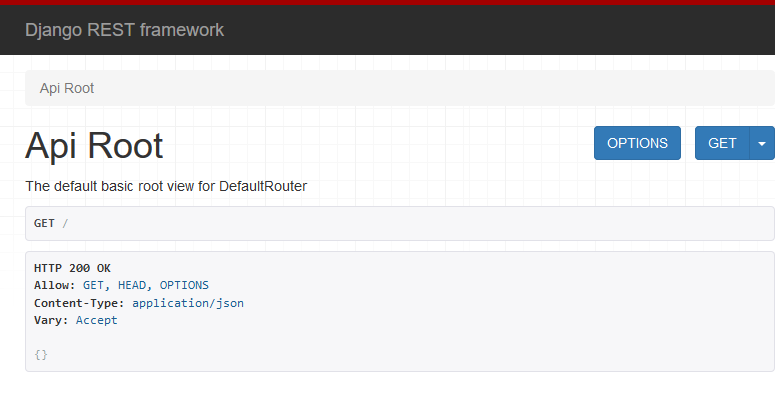This screenshot has width=775, height=402.
Task: Click the Vary header Accept value
Action: pyautogui.click(x=96, y=320)
